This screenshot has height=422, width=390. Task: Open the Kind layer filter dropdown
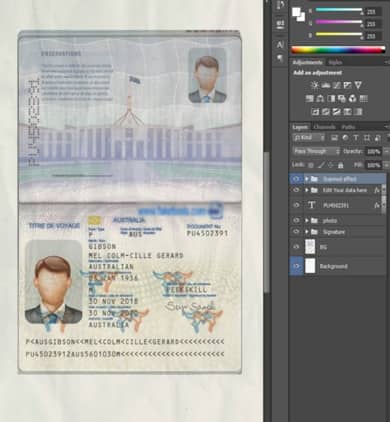309,138
